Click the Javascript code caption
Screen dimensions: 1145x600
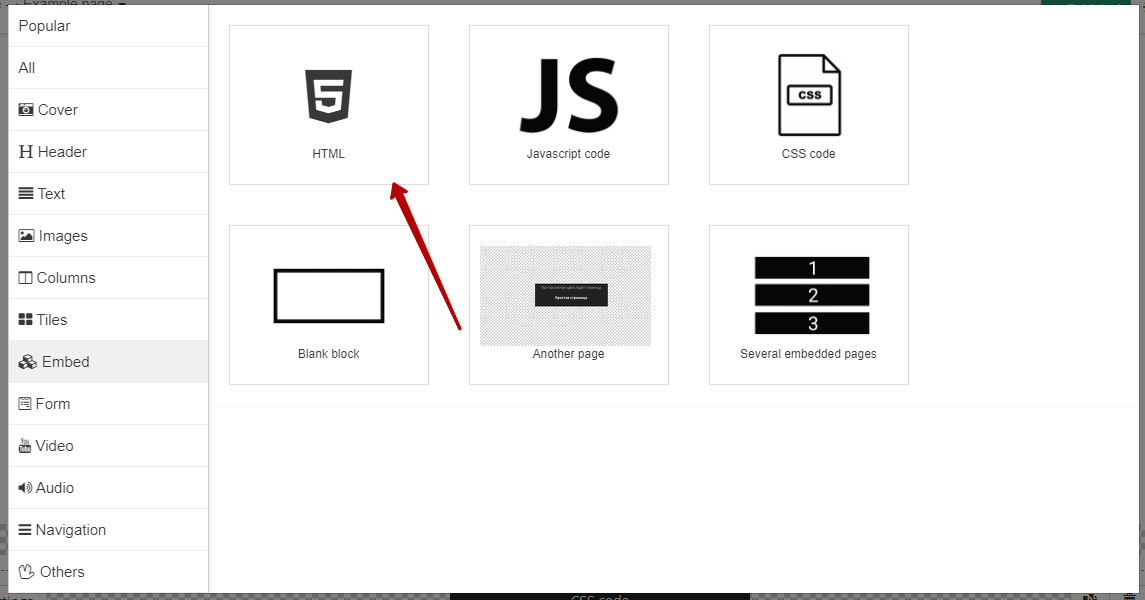point(568,154)
